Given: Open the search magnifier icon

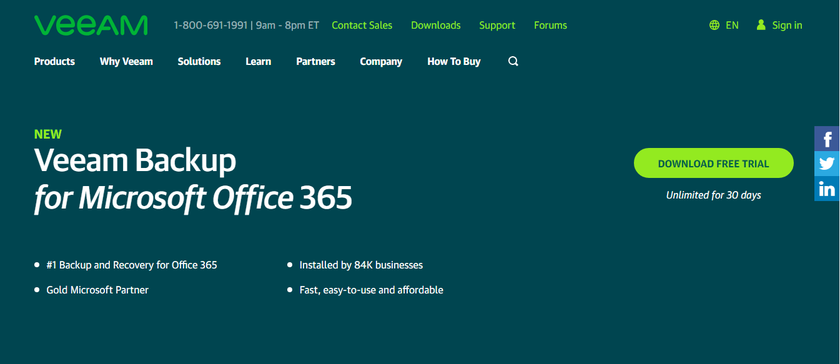Looking at the screenshot, I should pyautogui.click(x=513, y=62).
